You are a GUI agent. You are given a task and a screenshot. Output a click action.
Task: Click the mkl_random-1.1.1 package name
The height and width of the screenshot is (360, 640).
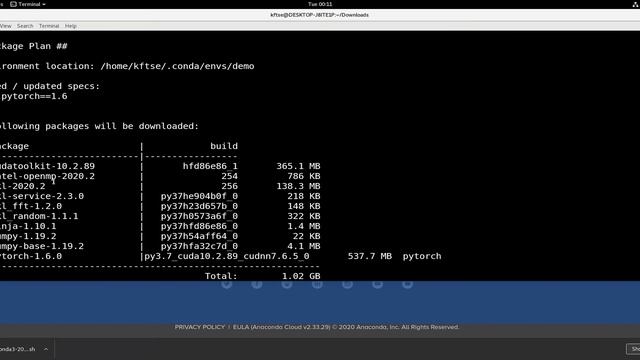click(39, 216)
